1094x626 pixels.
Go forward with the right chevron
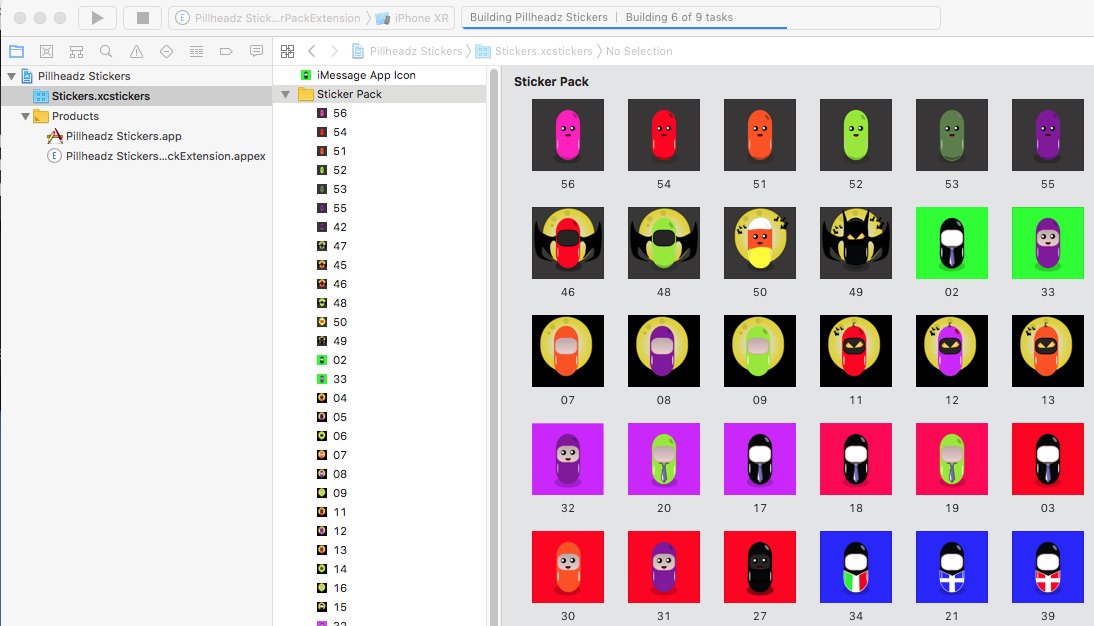(334, 51)
